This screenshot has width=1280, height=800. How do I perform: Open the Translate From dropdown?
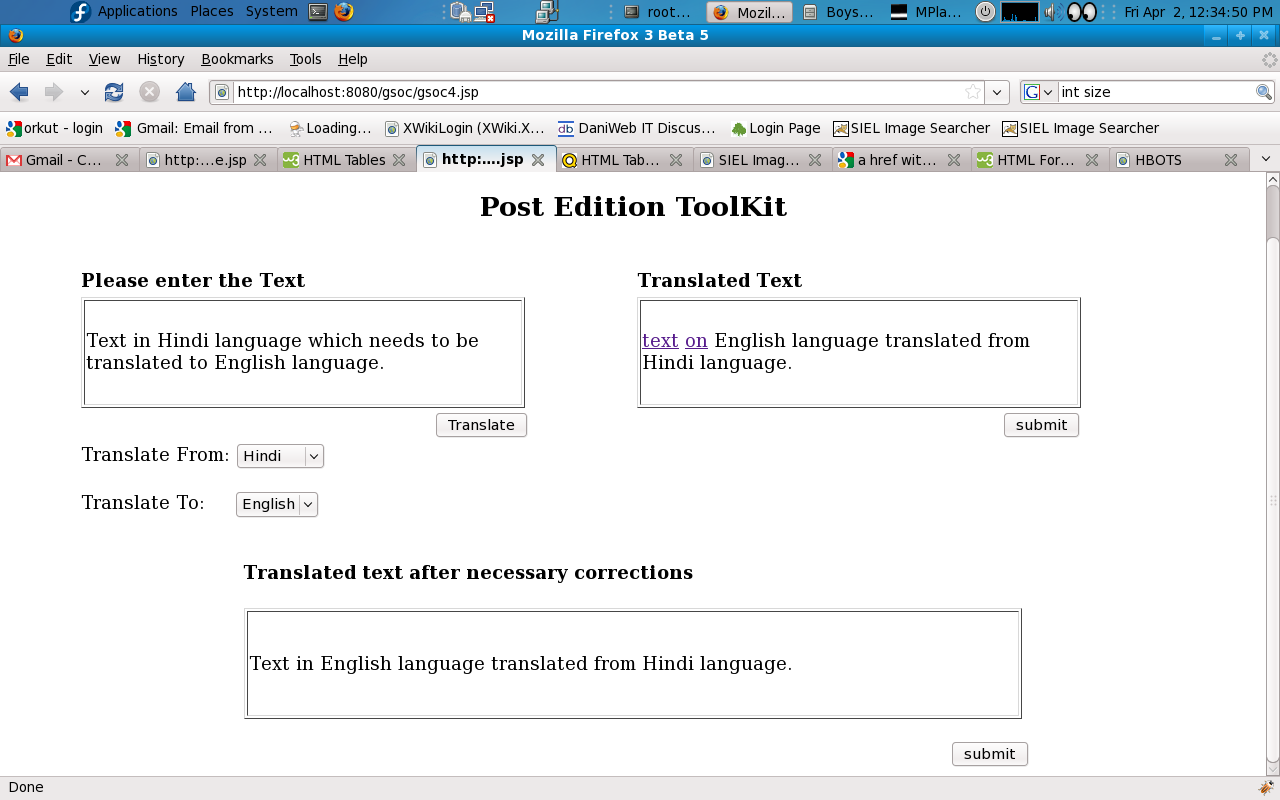280,456
